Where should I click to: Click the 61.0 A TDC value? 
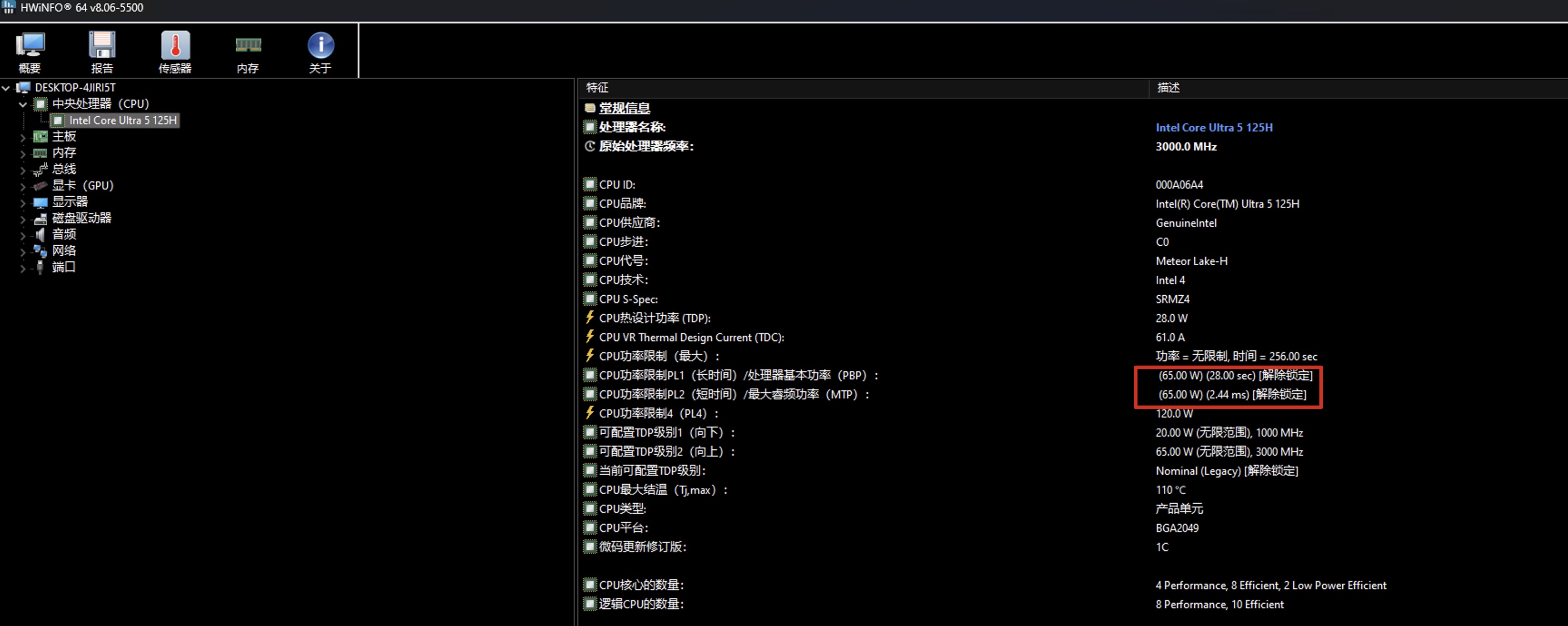pyautogui.click(x=1170, y=337)
